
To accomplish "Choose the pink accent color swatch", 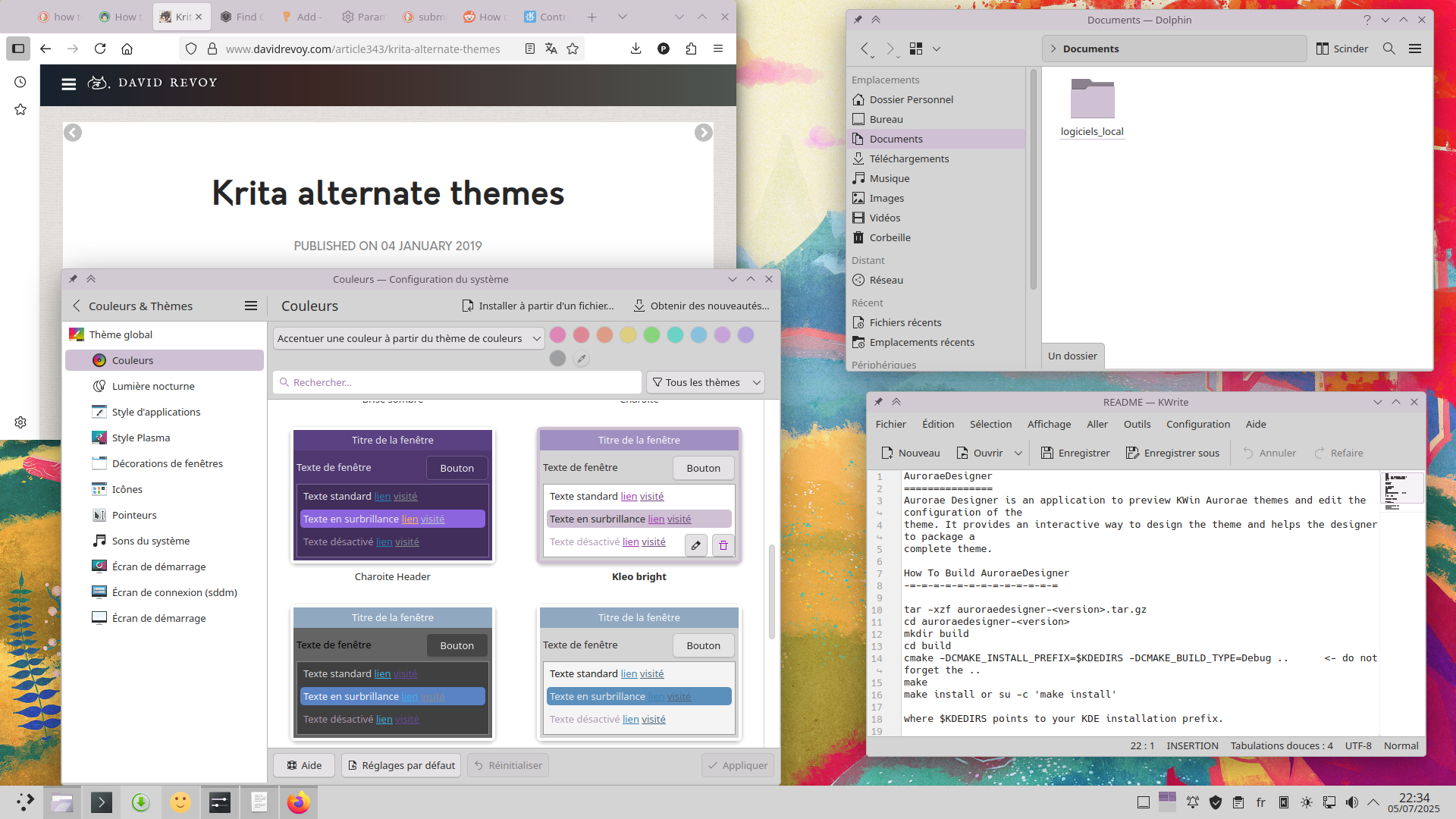I will click(x=557, y=334).
